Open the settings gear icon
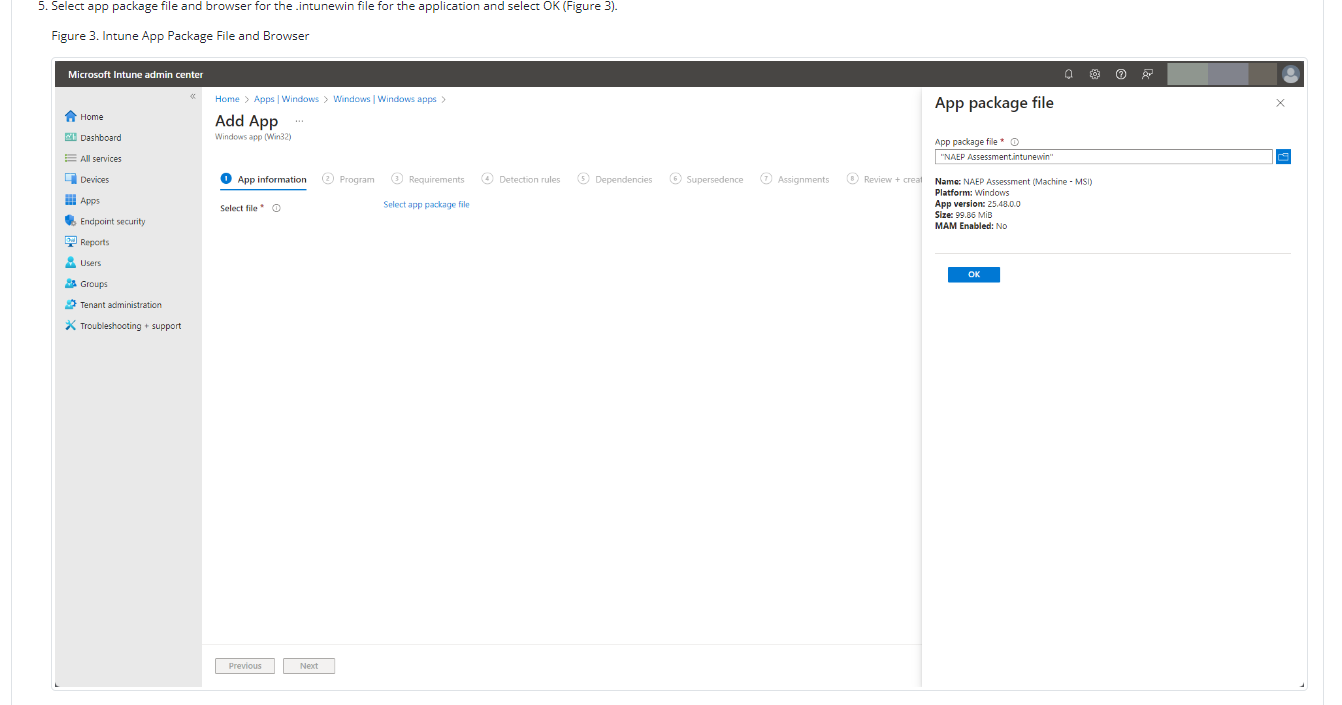 pos(1095,74)
